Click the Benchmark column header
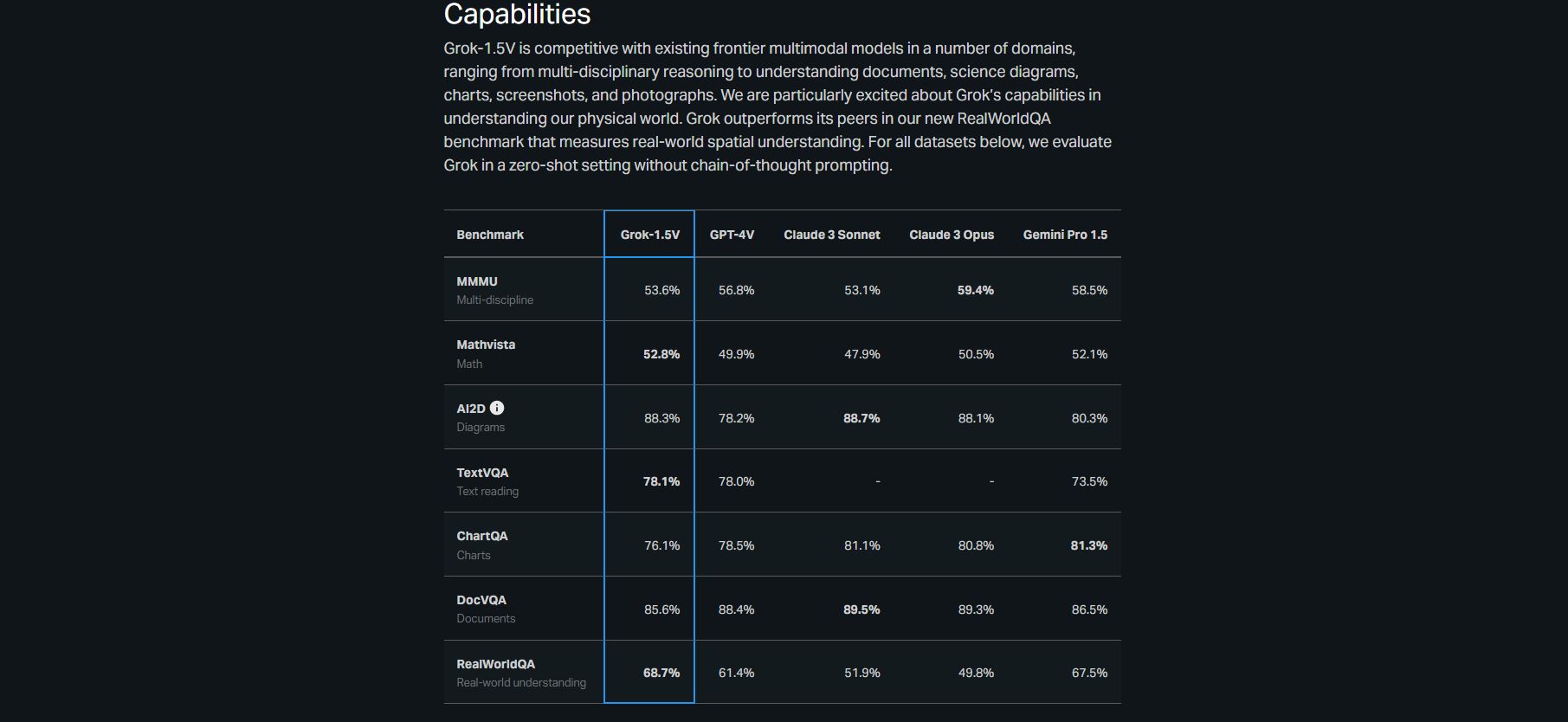This screenshot has height=722, width=1568. pos(490,235)
